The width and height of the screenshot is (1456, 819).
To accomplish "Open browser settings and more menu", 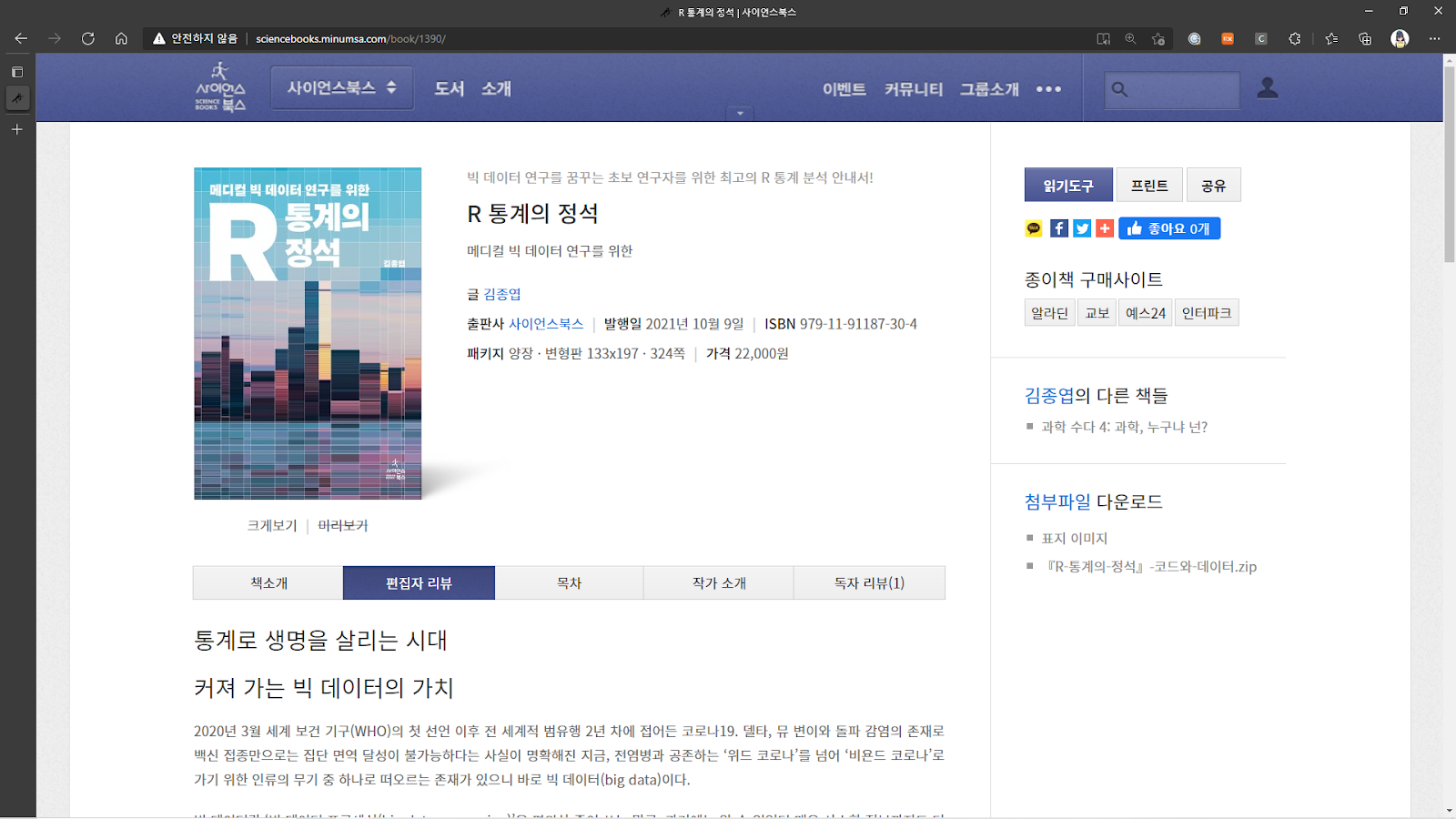I will [x=1434, y=38].
